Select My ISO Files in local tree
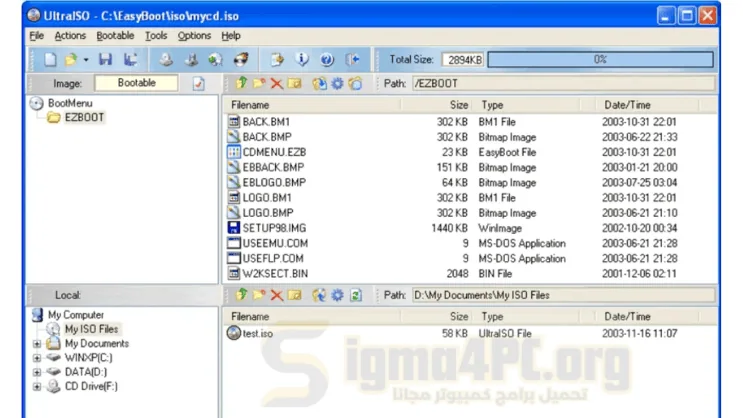 tap(91, 329)
